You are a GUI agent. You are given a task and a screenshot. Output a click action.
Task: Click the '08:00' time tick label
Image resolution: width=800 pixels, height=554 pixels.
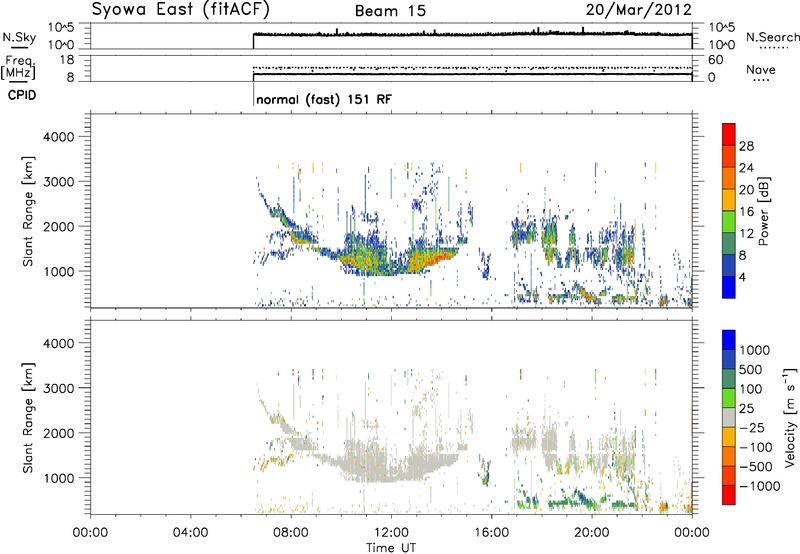pyautogui.click(x=291, y=533)
